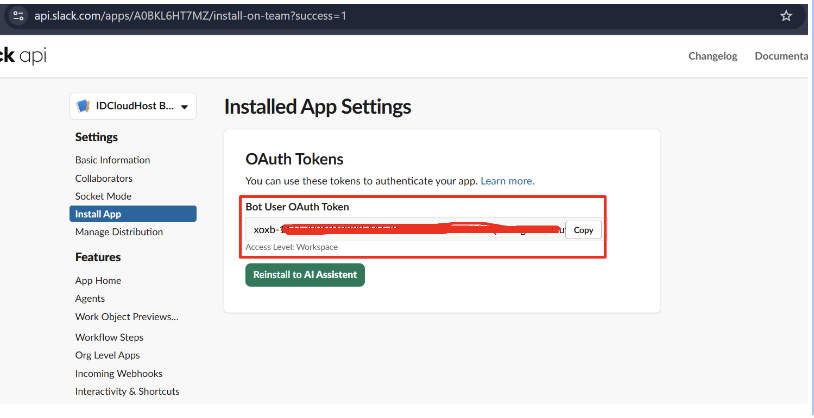
Task: Open Org Level Apps feature
Action: coord(107,355)
